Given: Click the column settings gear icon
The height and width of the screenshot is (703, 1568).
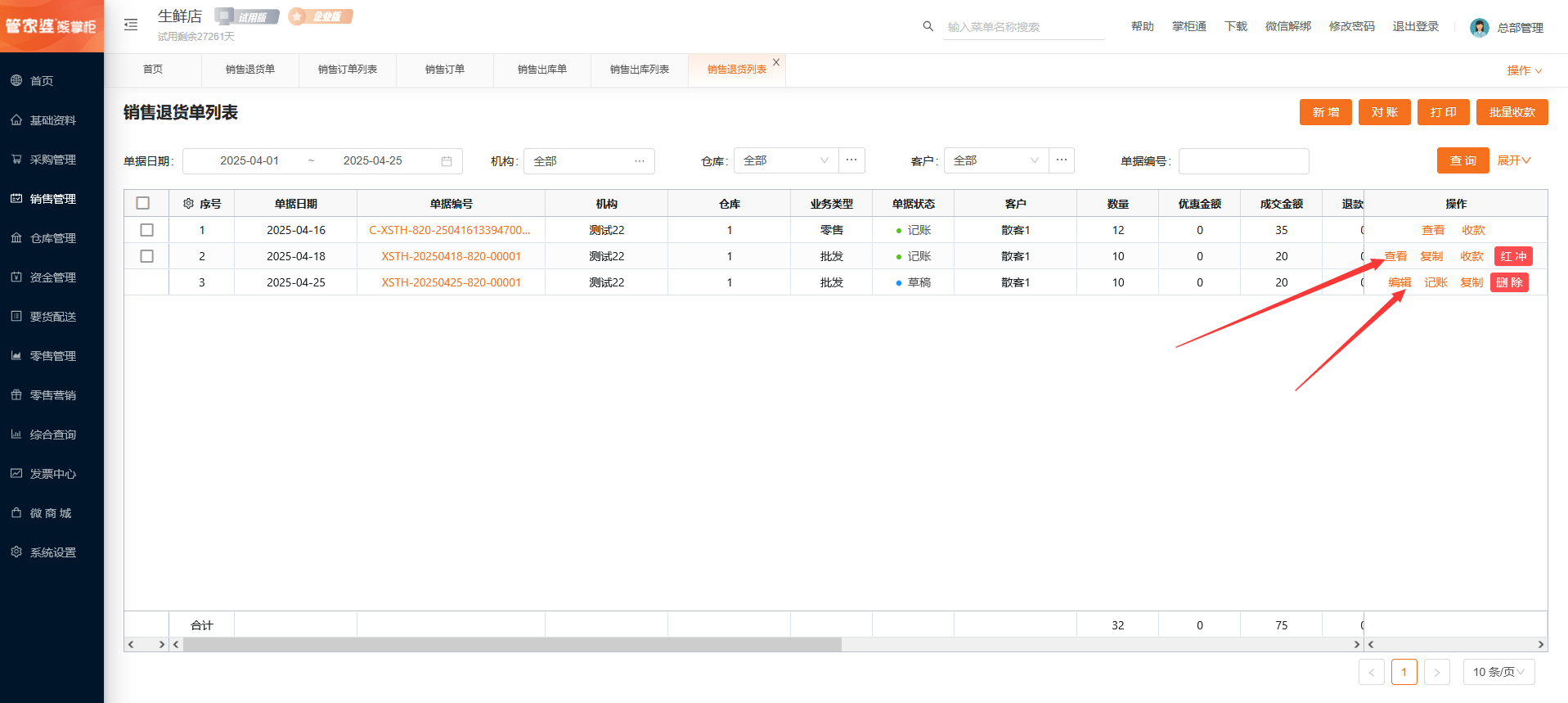Looking at the screenshot, I should click(x=188, y=204).
